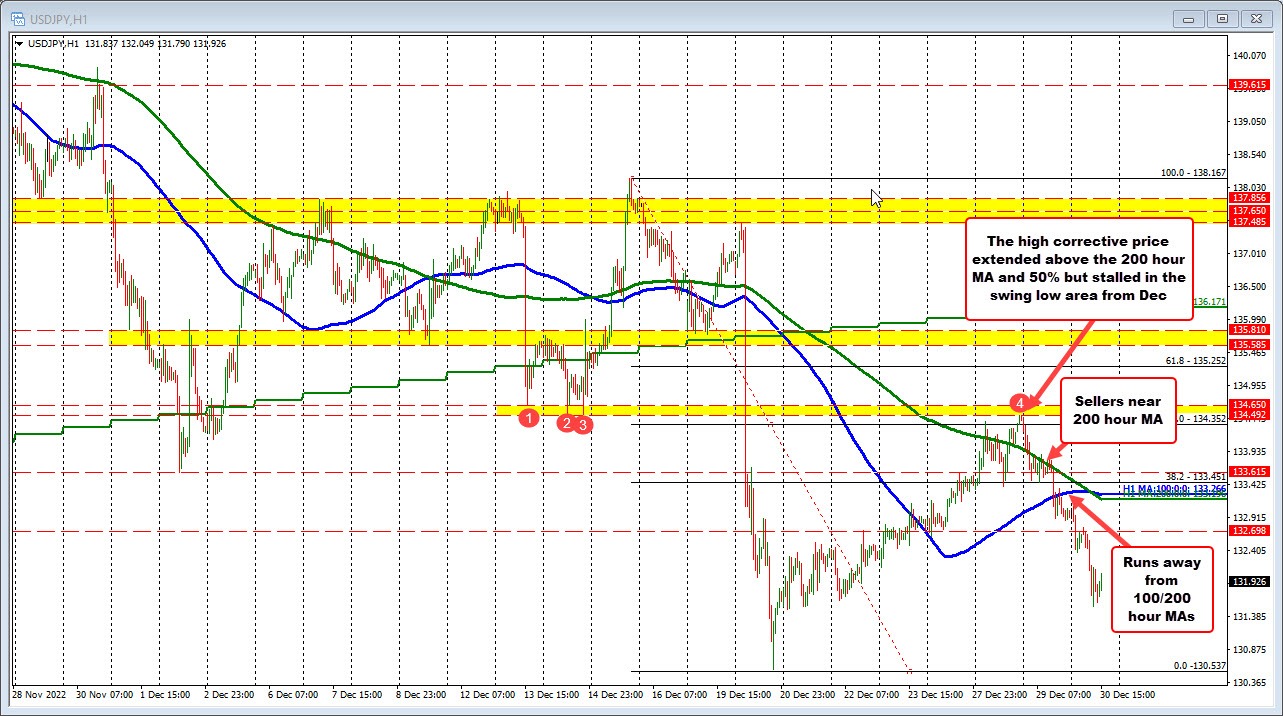
Task: Click the red 134.650 price level label
Action: 1248,404
